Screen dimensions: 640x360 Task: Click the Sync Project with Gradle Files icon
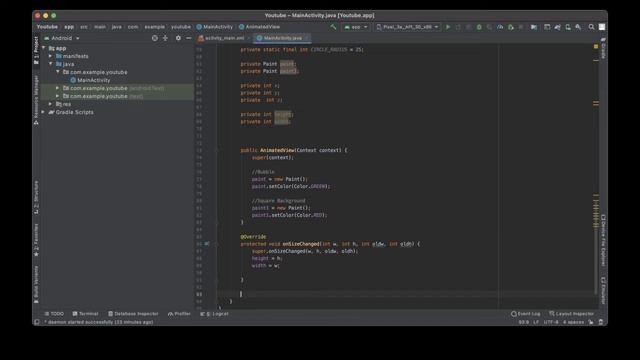pyautogui.click(x=557, y=27)
